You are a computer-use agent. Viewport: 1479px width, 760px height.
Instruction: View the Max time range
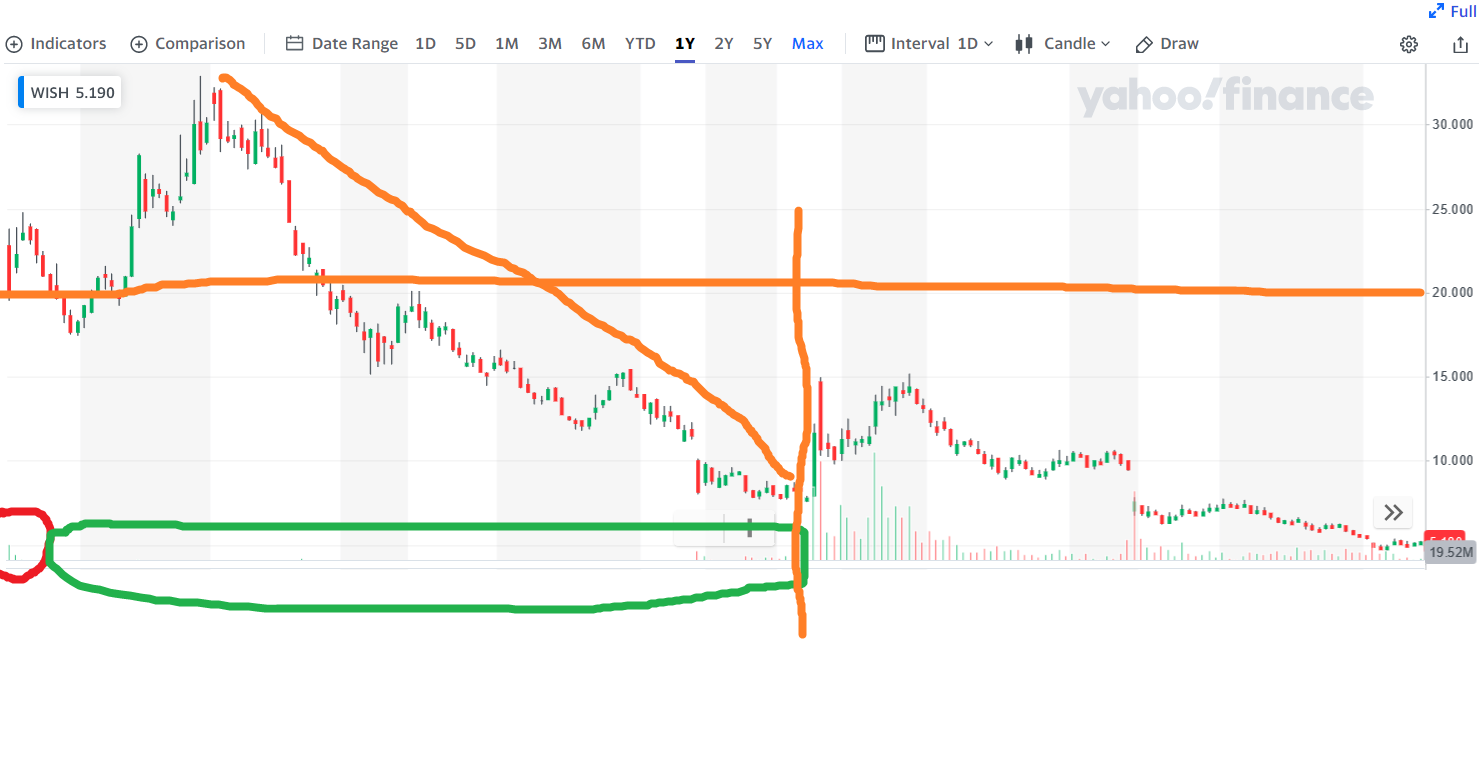tap(808, 44)
